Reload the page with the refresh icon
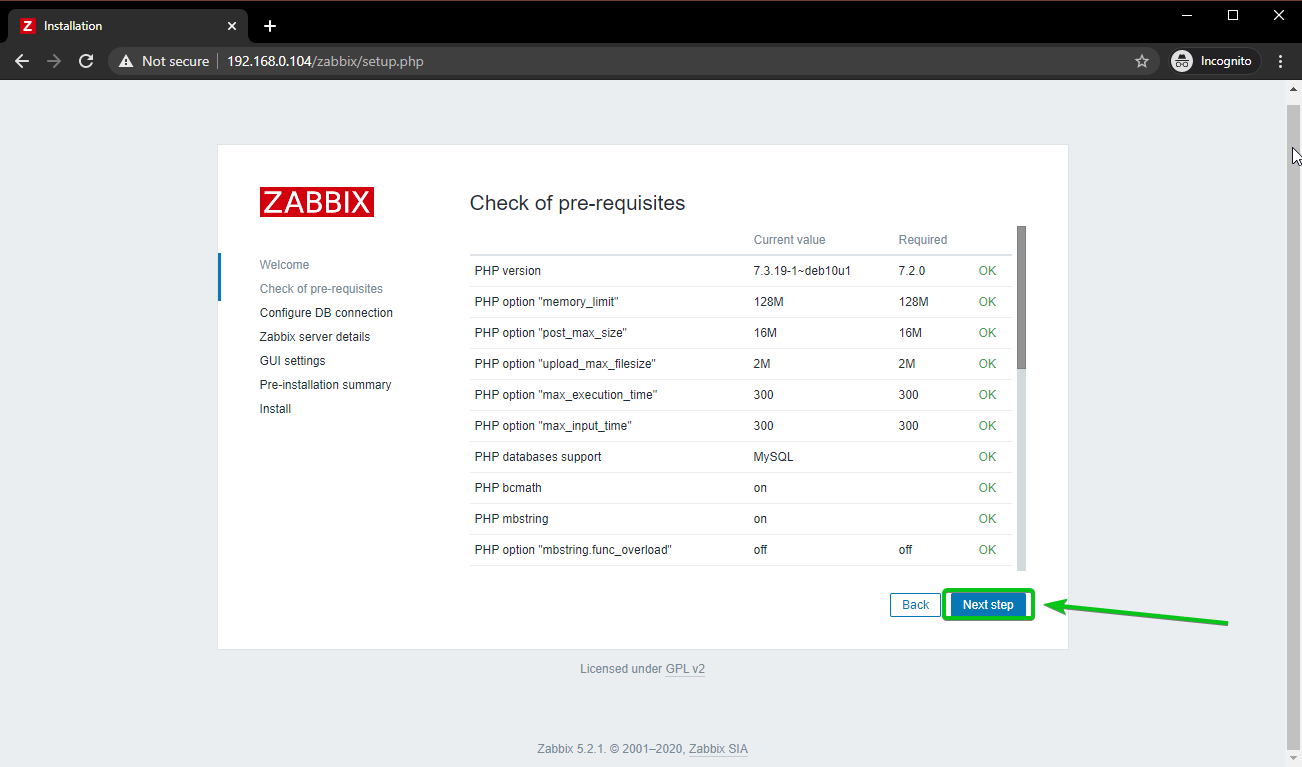 (86, 61)
